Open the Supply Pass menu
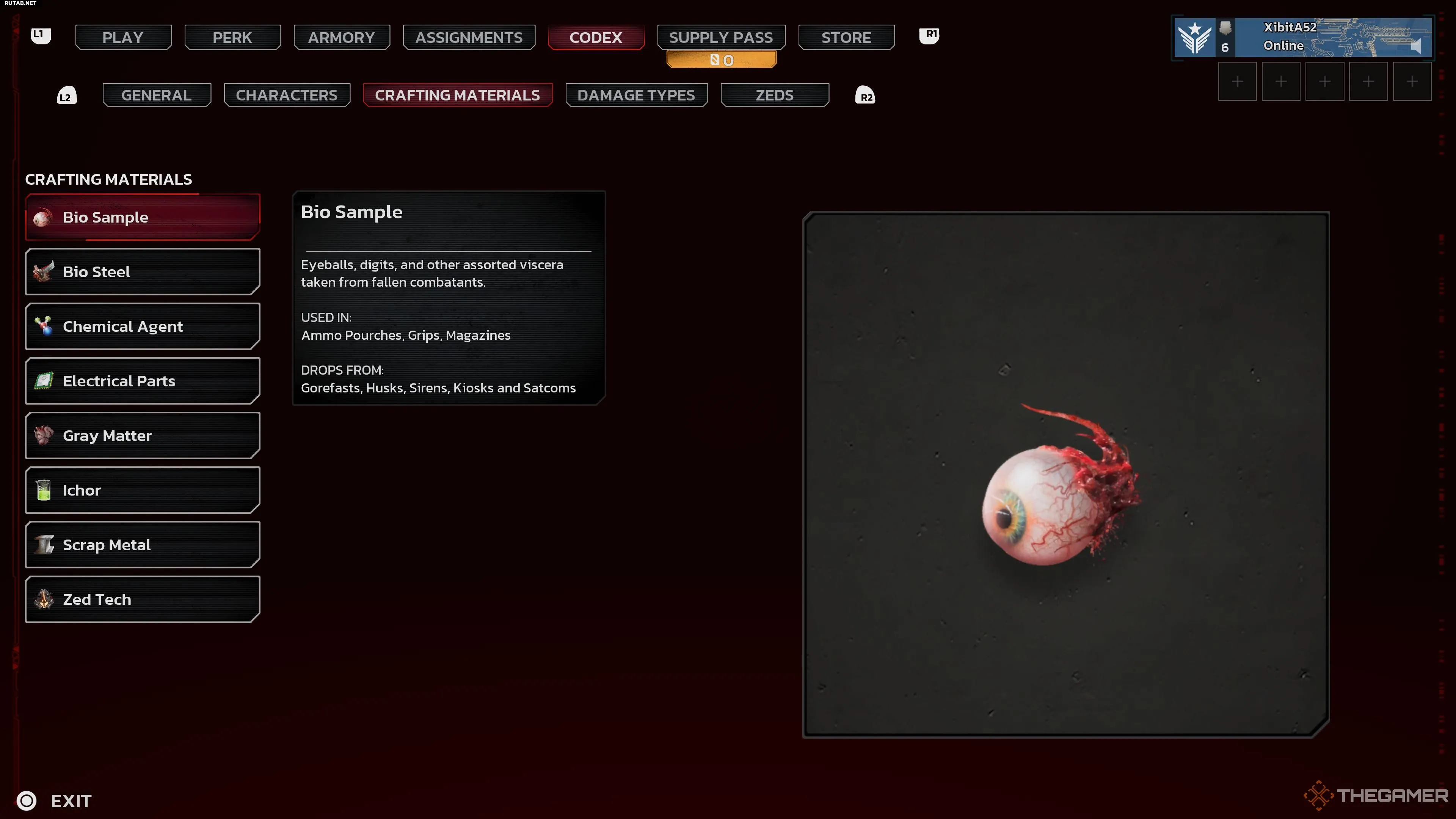 721,37
